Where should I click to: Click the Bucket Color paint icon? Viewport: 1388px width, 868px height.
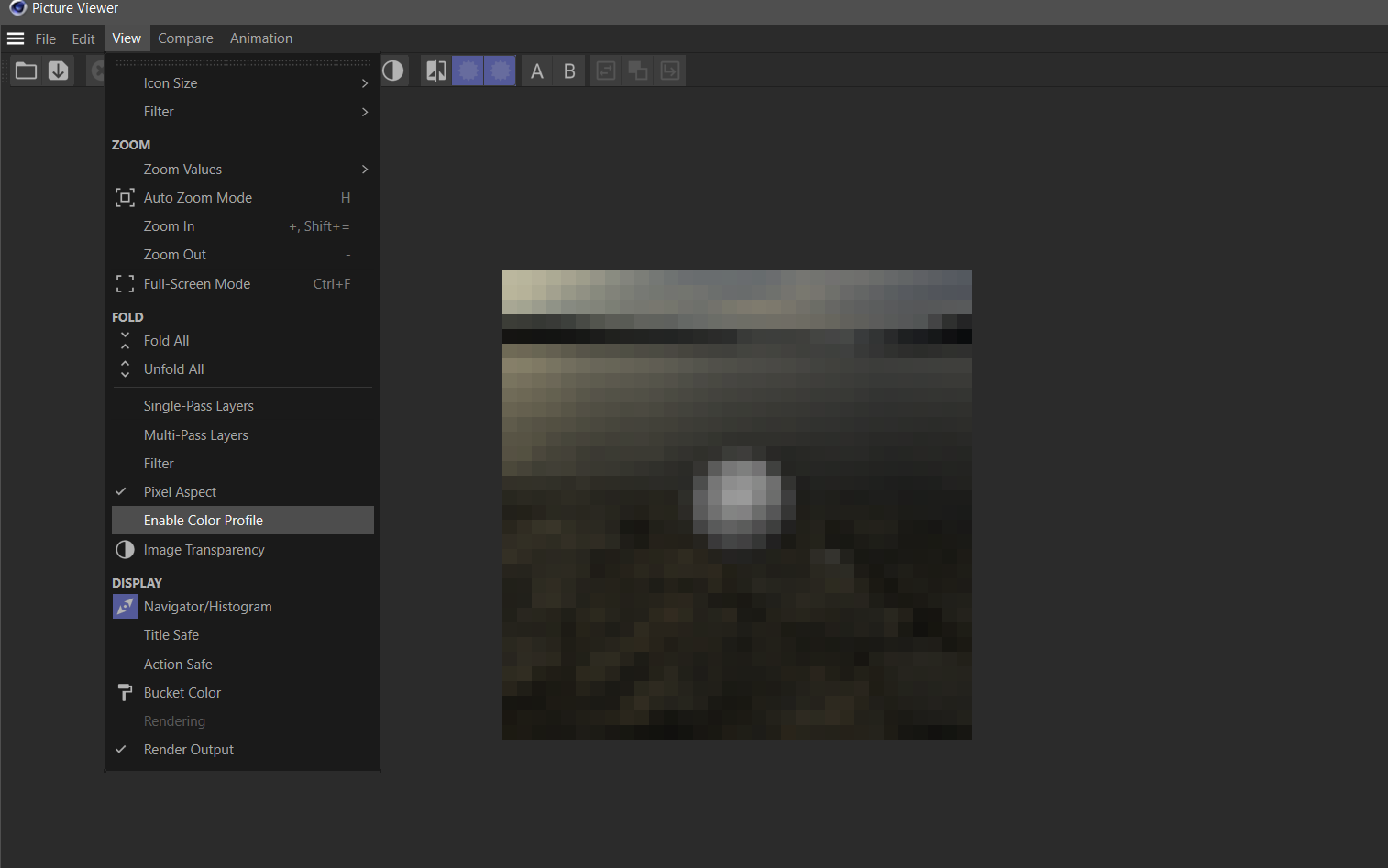[125, 693]
